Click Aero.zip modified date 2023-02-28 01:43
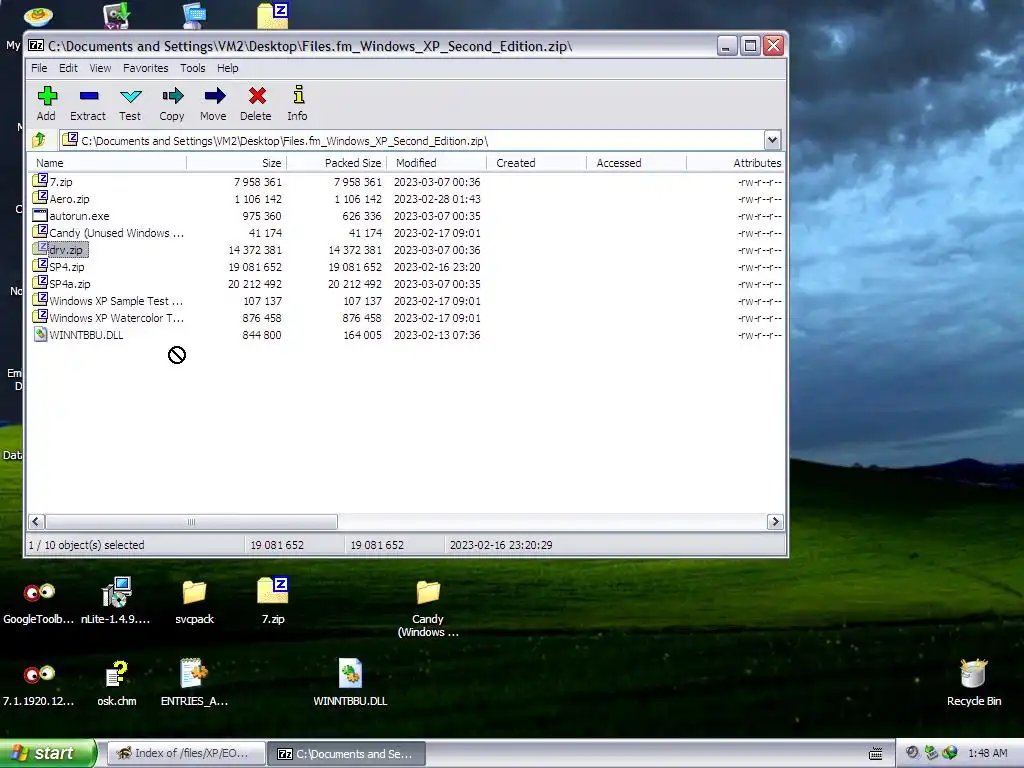 (437, 199)
